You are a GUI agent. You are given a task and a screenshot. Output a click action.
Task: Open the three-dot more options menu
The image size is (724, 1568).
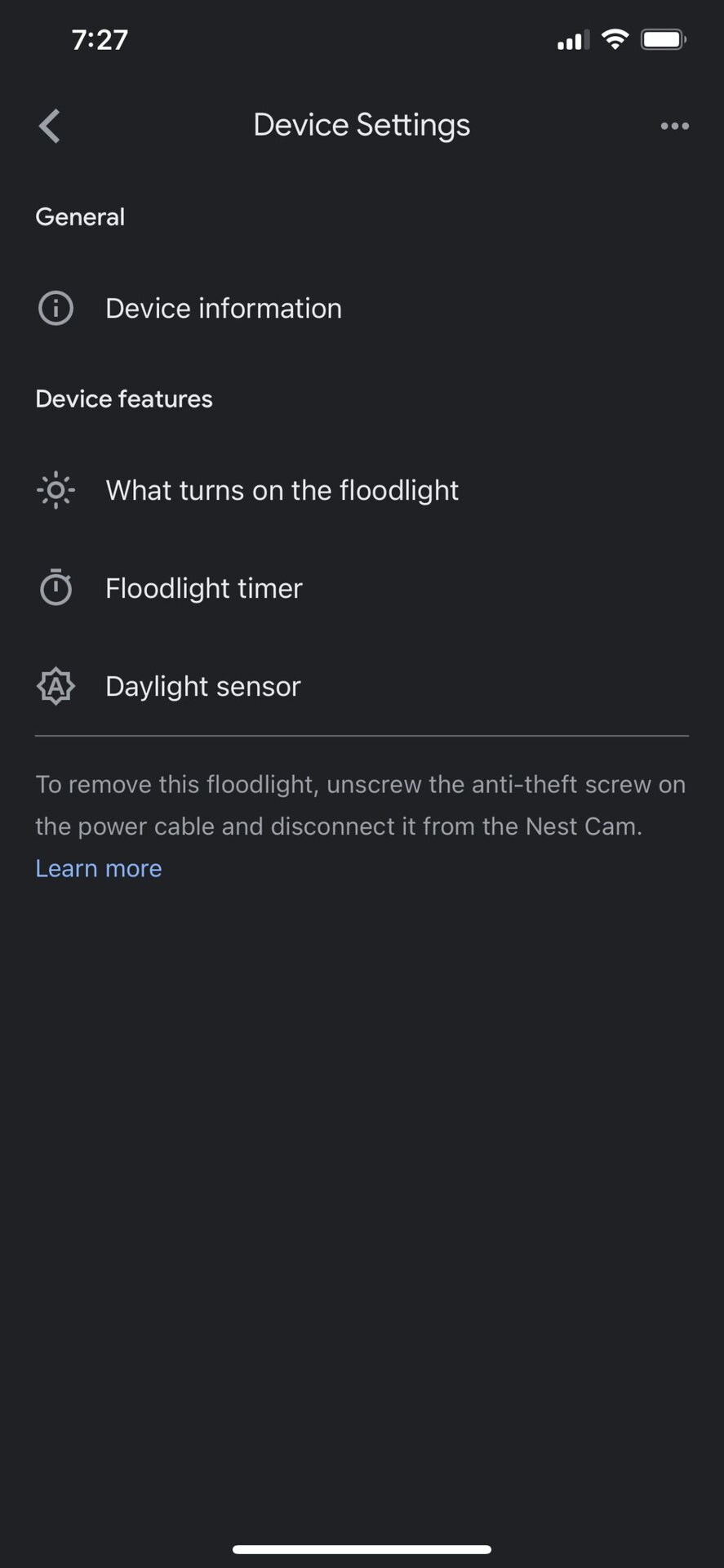[x=674, y=126]
